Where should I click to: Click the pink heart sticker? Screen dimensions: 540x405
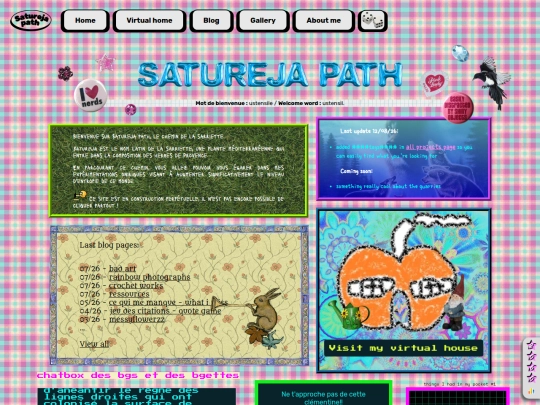pos(435,83)
